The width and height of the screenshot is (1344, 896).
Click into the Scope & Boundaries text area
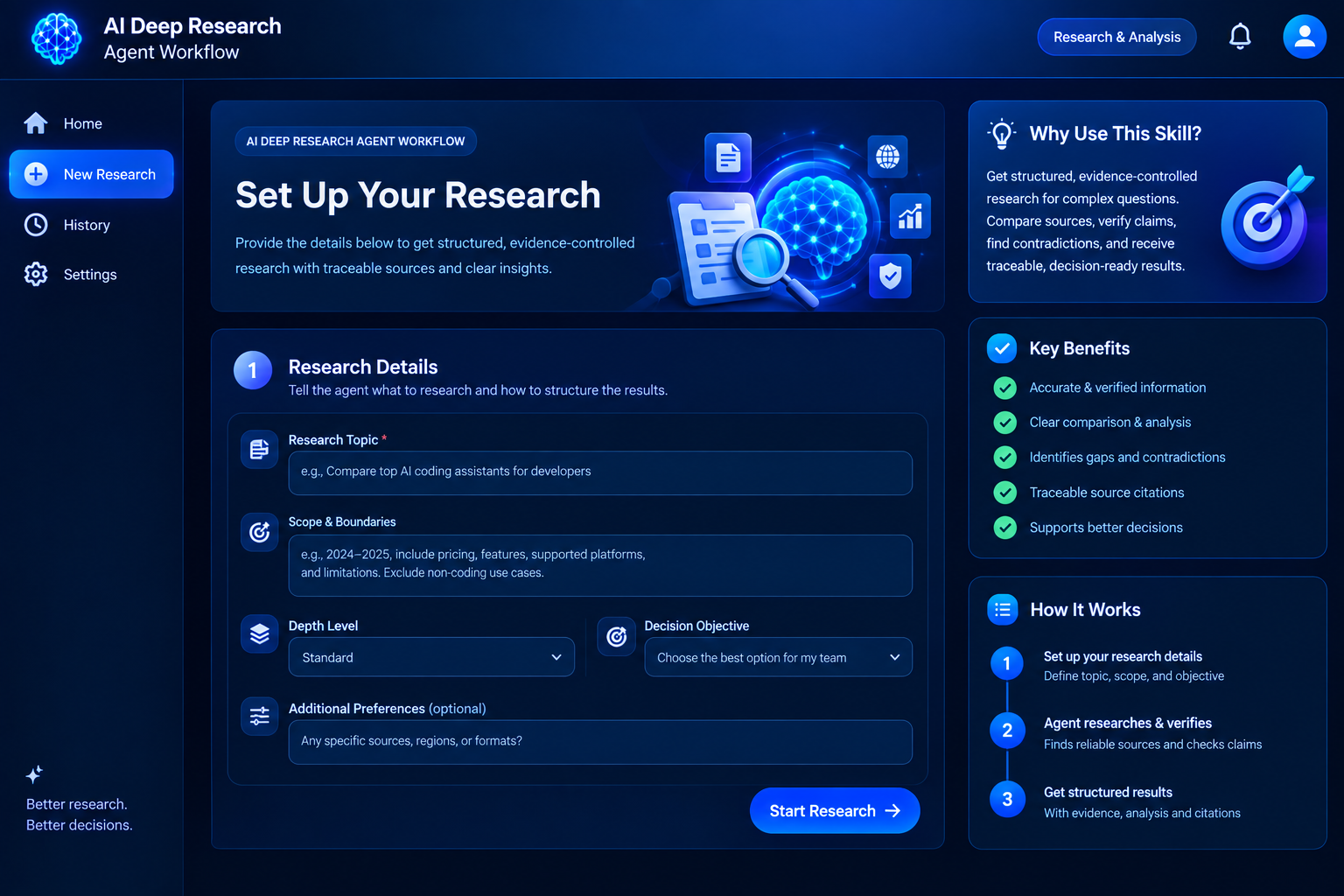(x=600, y=565)
